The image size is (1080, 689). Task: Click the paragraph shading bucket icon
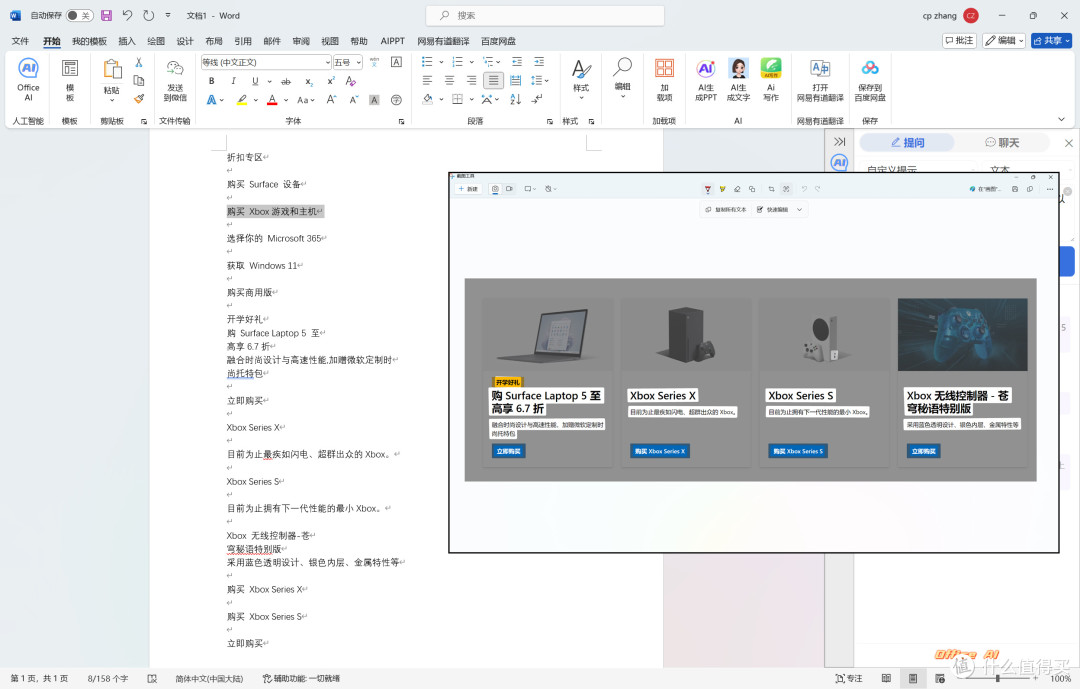[x=427, y=99]
